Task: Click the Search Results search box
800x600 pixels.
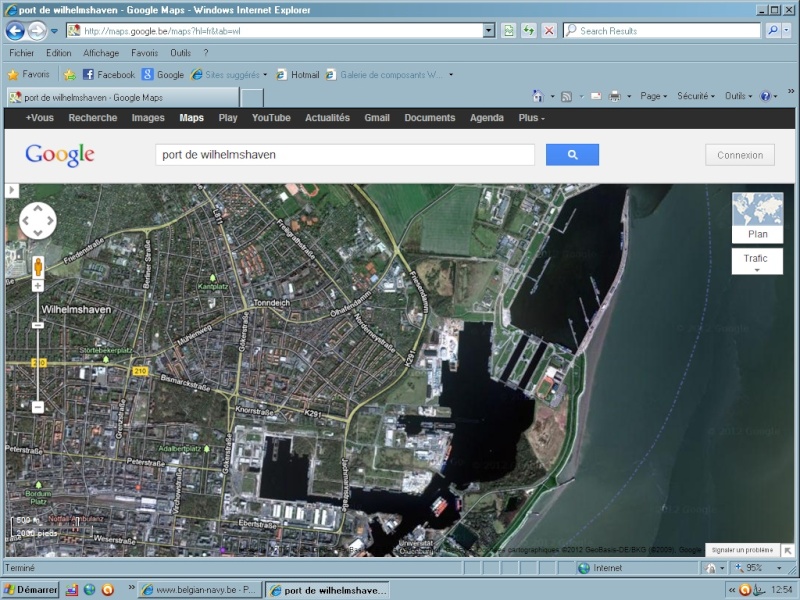Action: click(662, 31)
